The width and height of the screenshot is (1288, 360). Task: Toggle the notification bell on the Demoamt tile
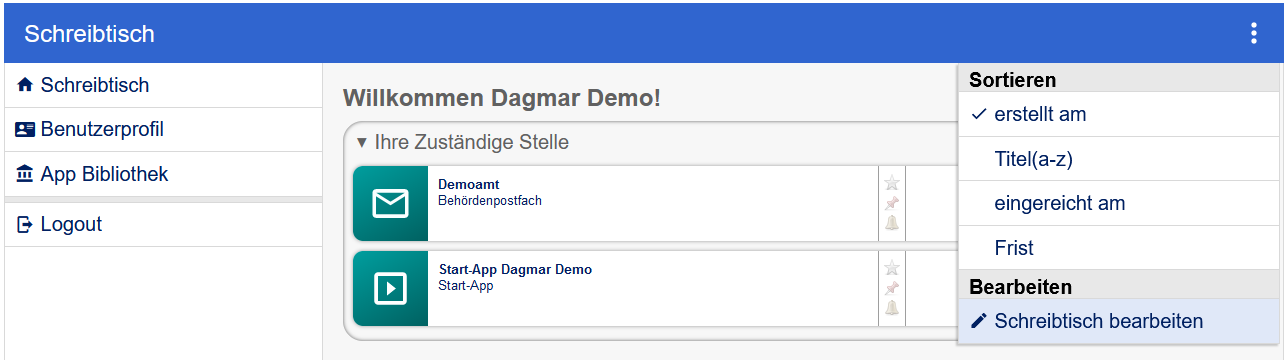click(892, 222)
